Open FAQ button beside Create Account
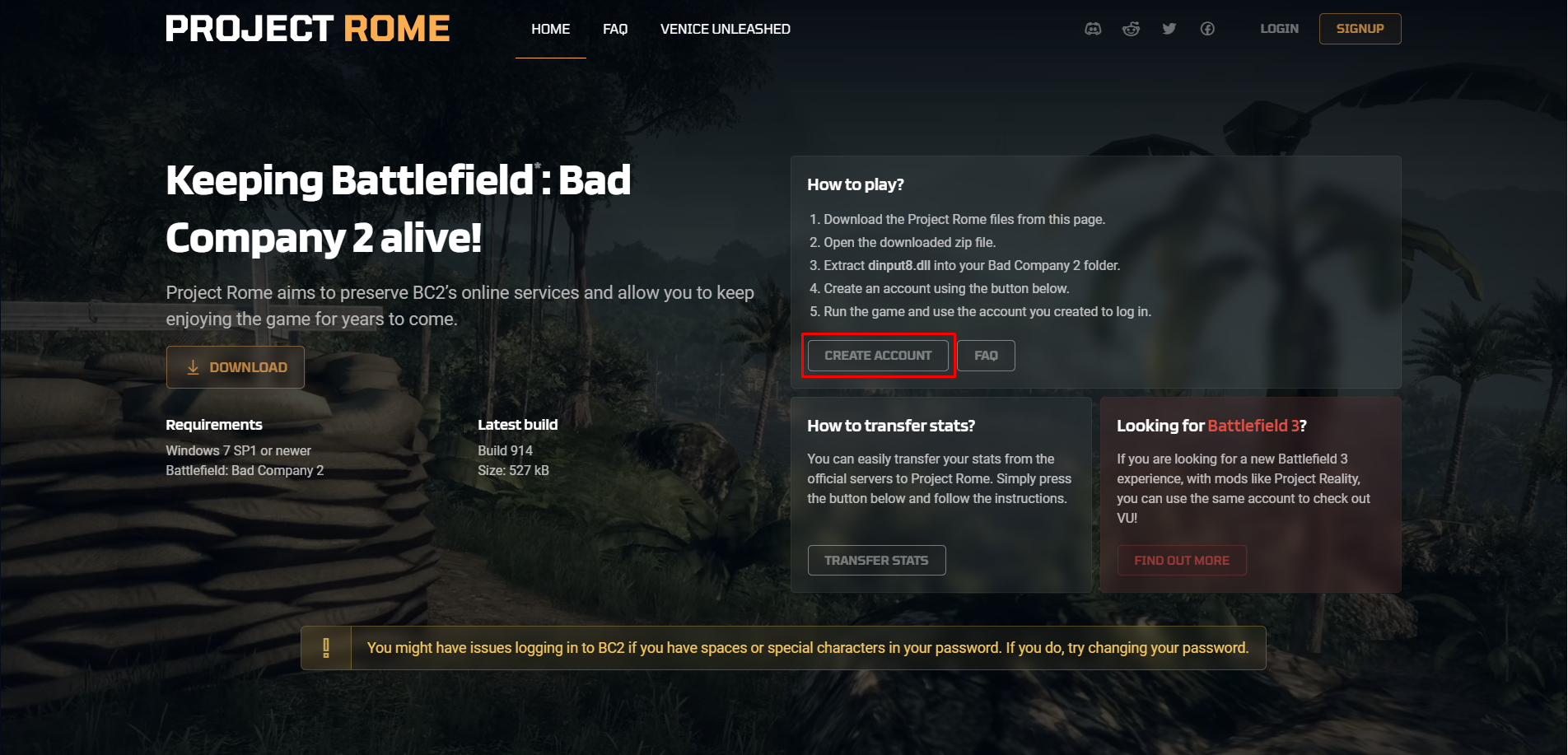The height and width of the screenshot is (755, 1568). pyautogui.click(x=987, y=356)
